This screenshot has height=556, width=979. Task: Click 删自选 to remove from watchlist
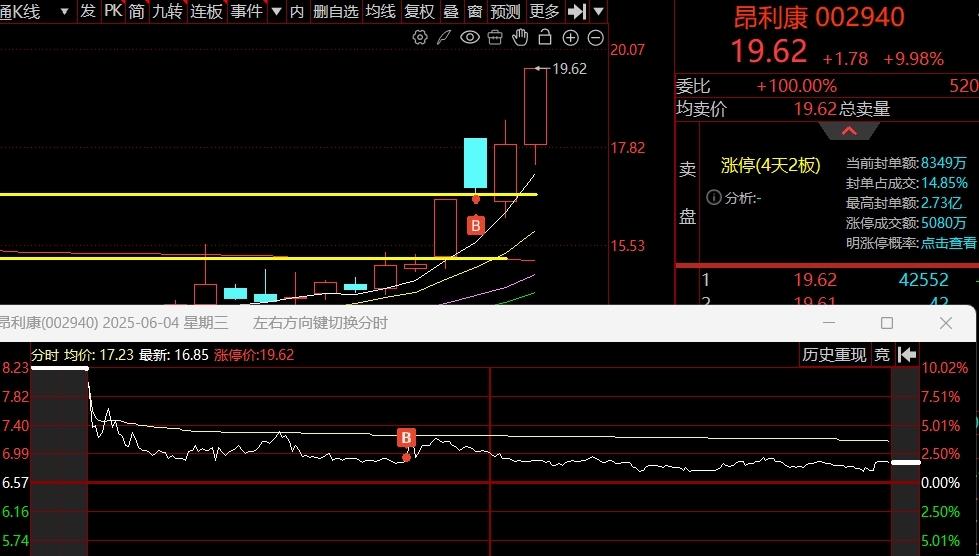point(336,11)
